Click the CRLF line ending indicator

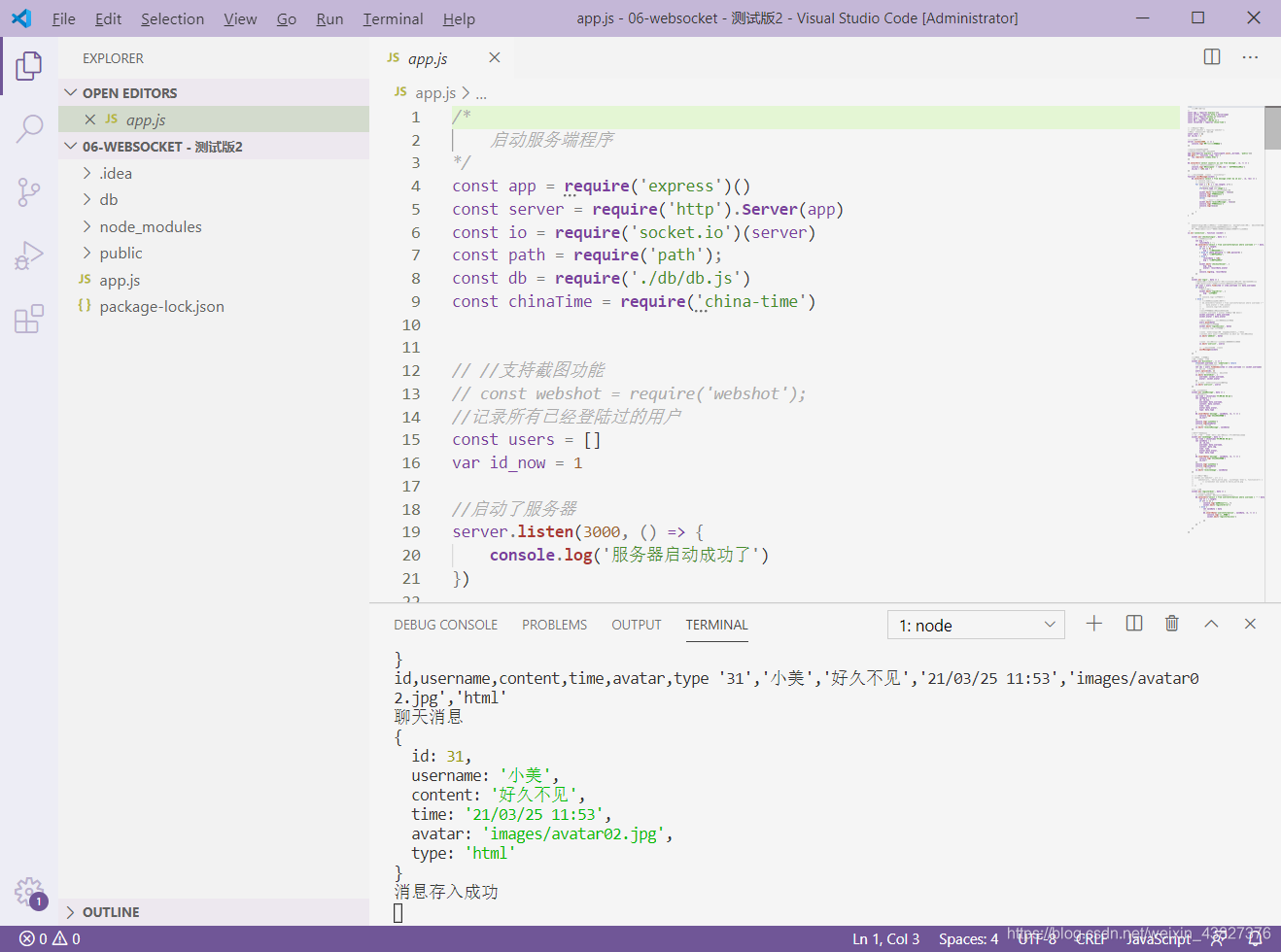click(x=1091, y=939)
